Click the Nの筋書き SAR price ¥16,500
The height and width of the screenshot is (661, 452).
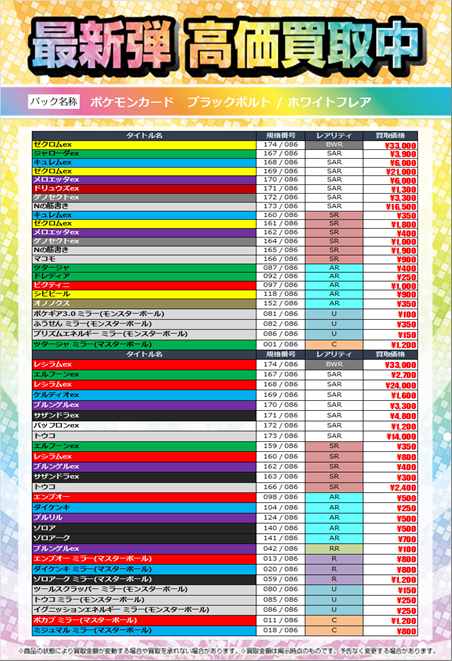click(x=390, y=207)
